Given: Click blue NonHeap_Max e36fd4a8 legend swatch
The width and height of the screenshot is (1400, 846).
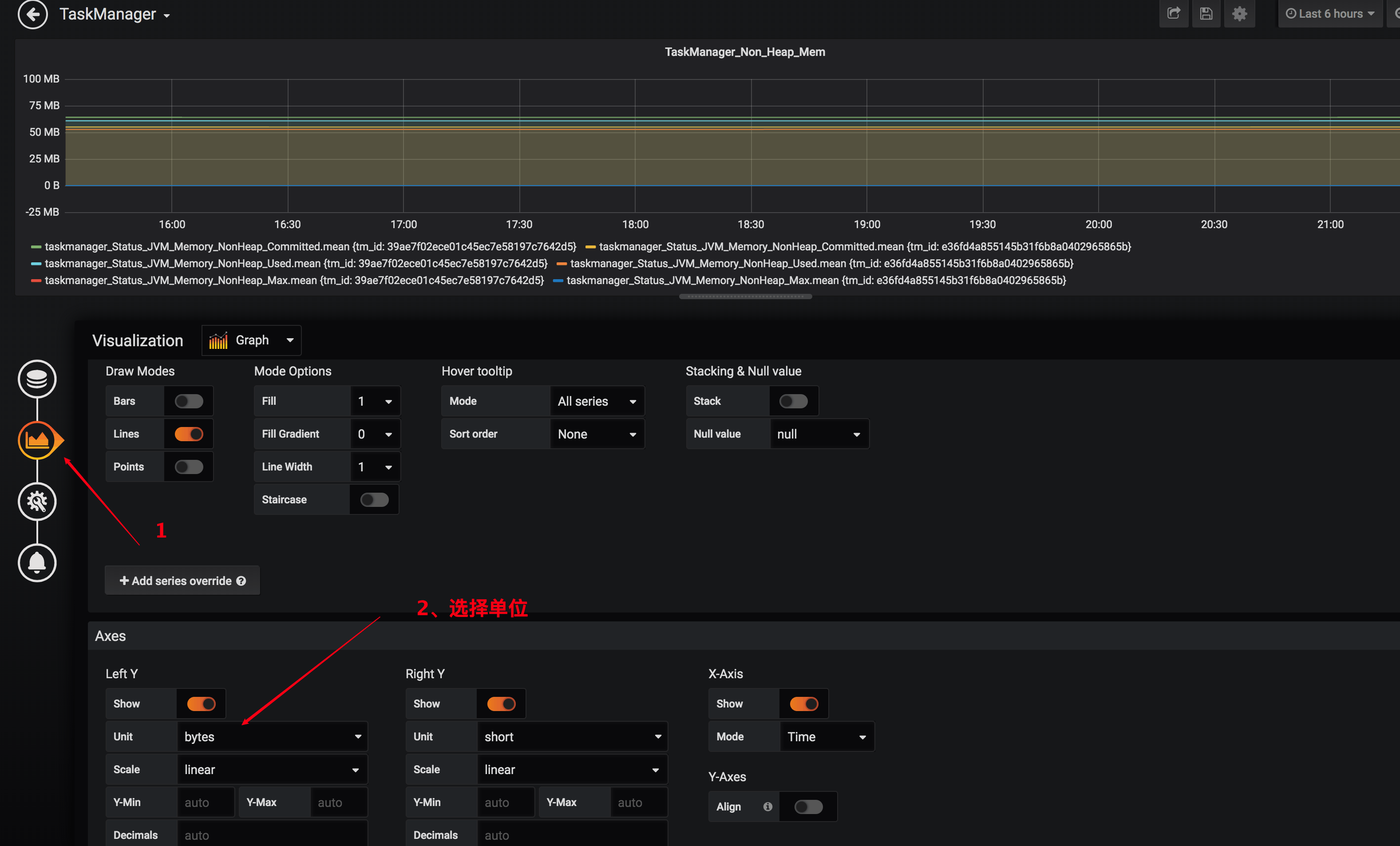Looking at the screenshot, I should click(558, 281).
